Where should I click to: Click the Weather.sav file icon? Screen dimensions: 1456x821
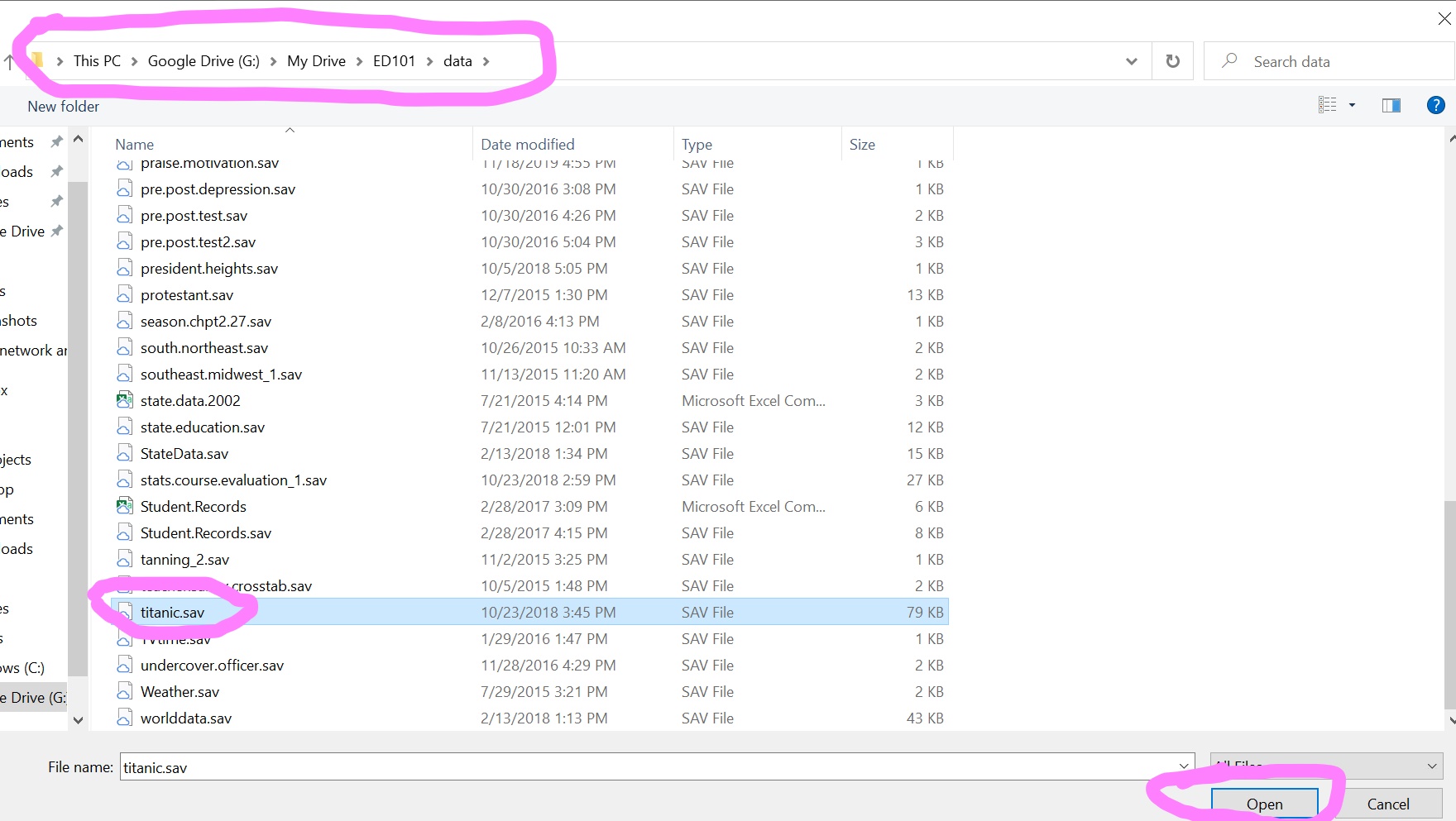tap(124, 692)
